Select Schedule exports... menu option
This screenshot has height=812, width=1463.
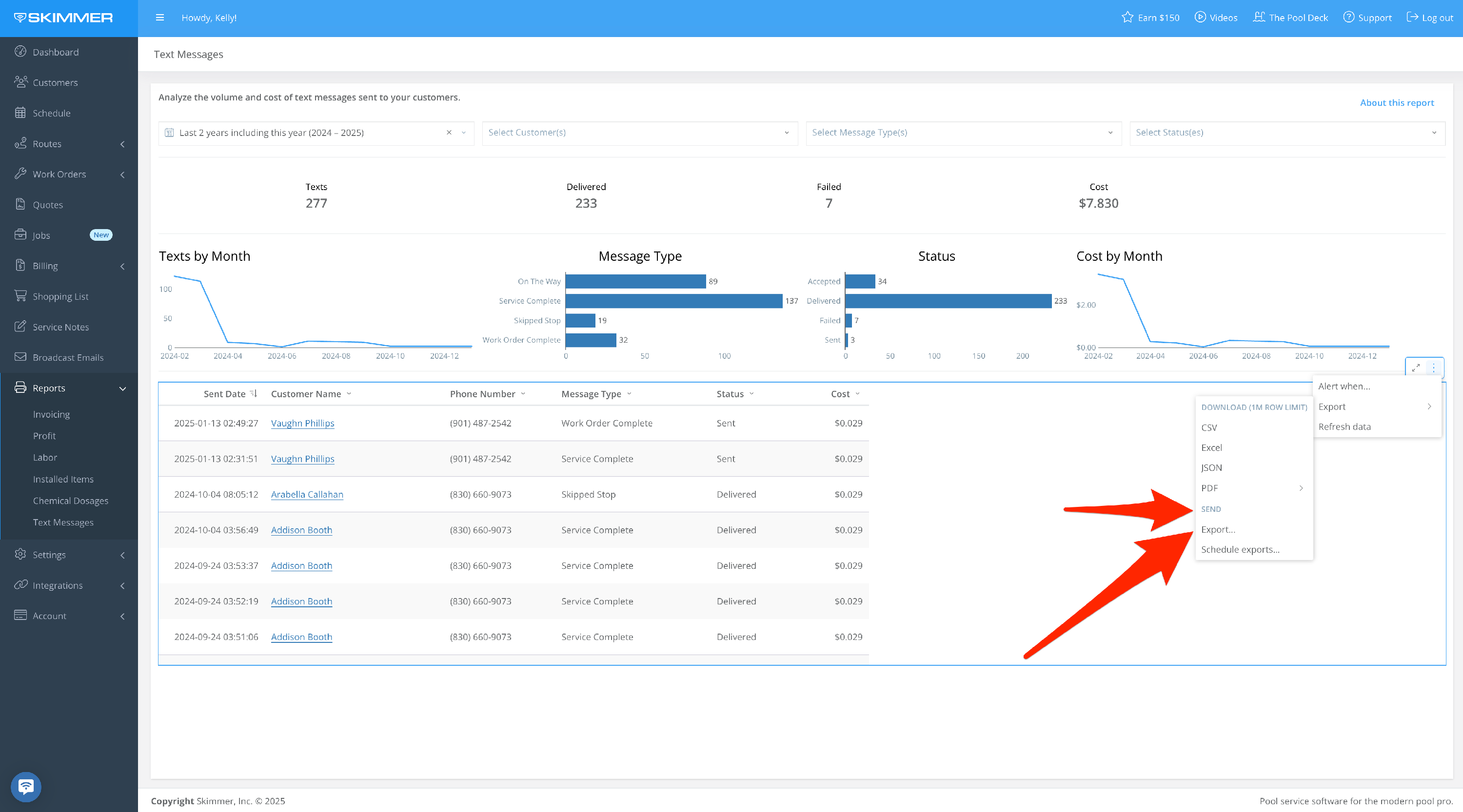[1240, 549]
